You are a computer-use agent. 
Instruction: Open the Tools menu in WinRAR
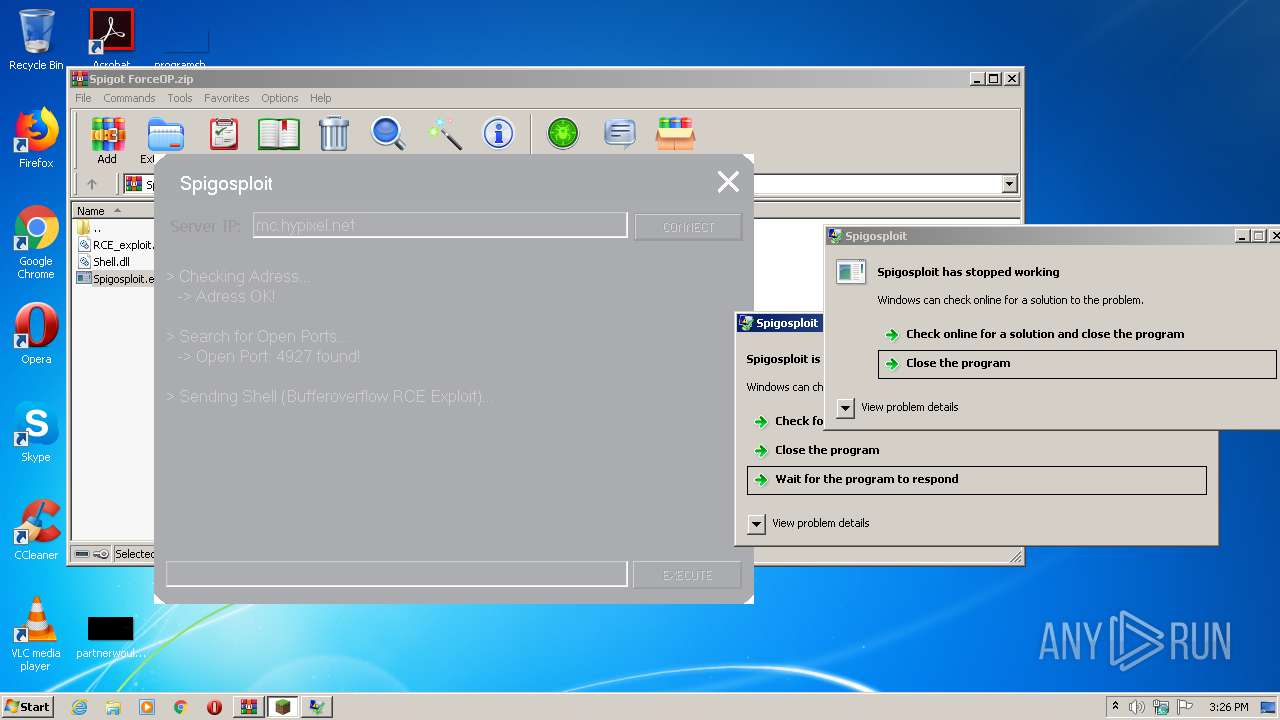[180, 98]
